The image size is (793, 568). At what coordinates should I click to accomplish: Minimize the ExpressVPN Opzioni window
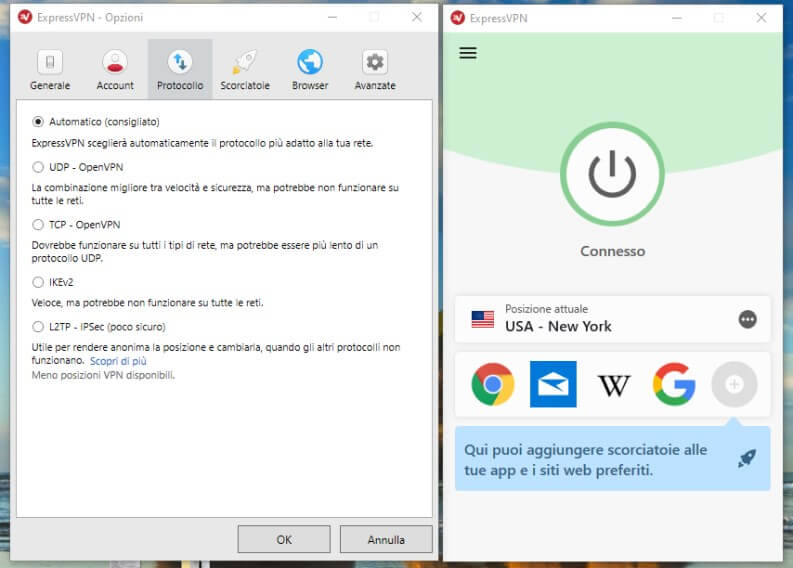[332, 17]
